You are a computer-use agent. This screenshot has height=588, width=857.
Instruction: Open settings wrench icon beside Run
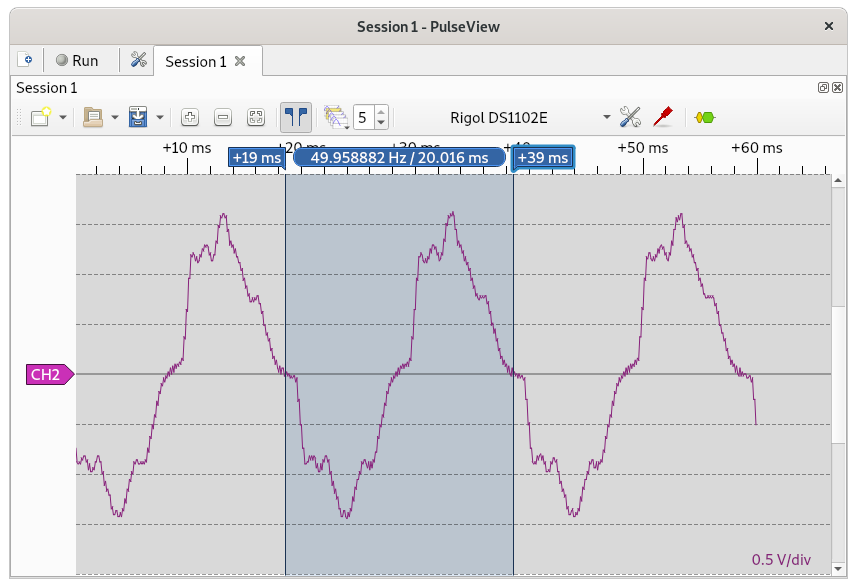click(x=138, y=60)
